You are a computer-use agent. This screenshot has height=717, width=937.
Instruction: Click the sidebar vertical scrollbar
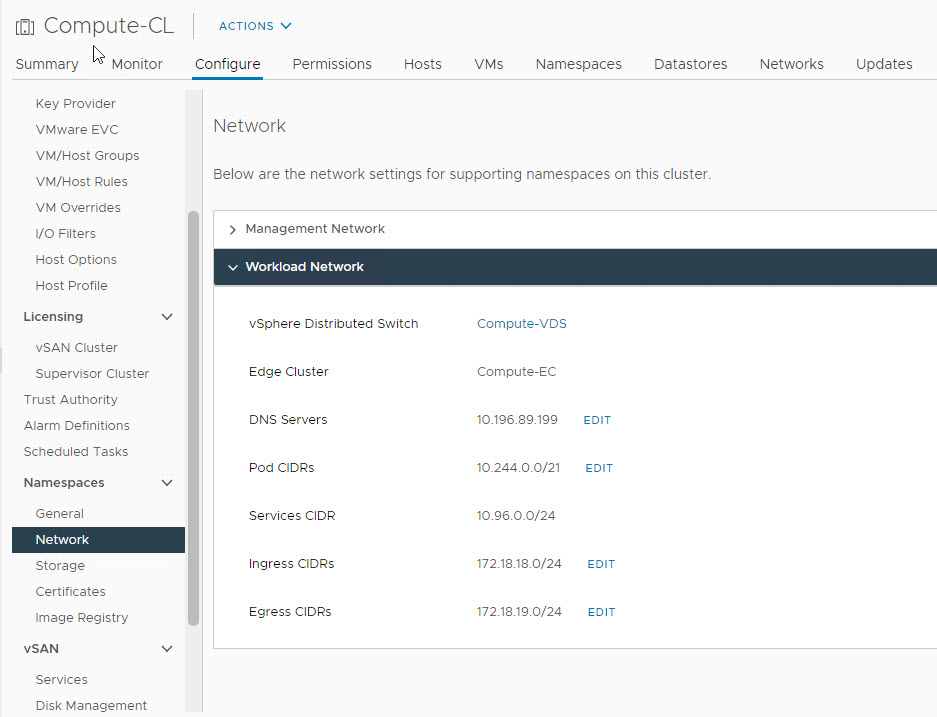click(x=193, y=420)
